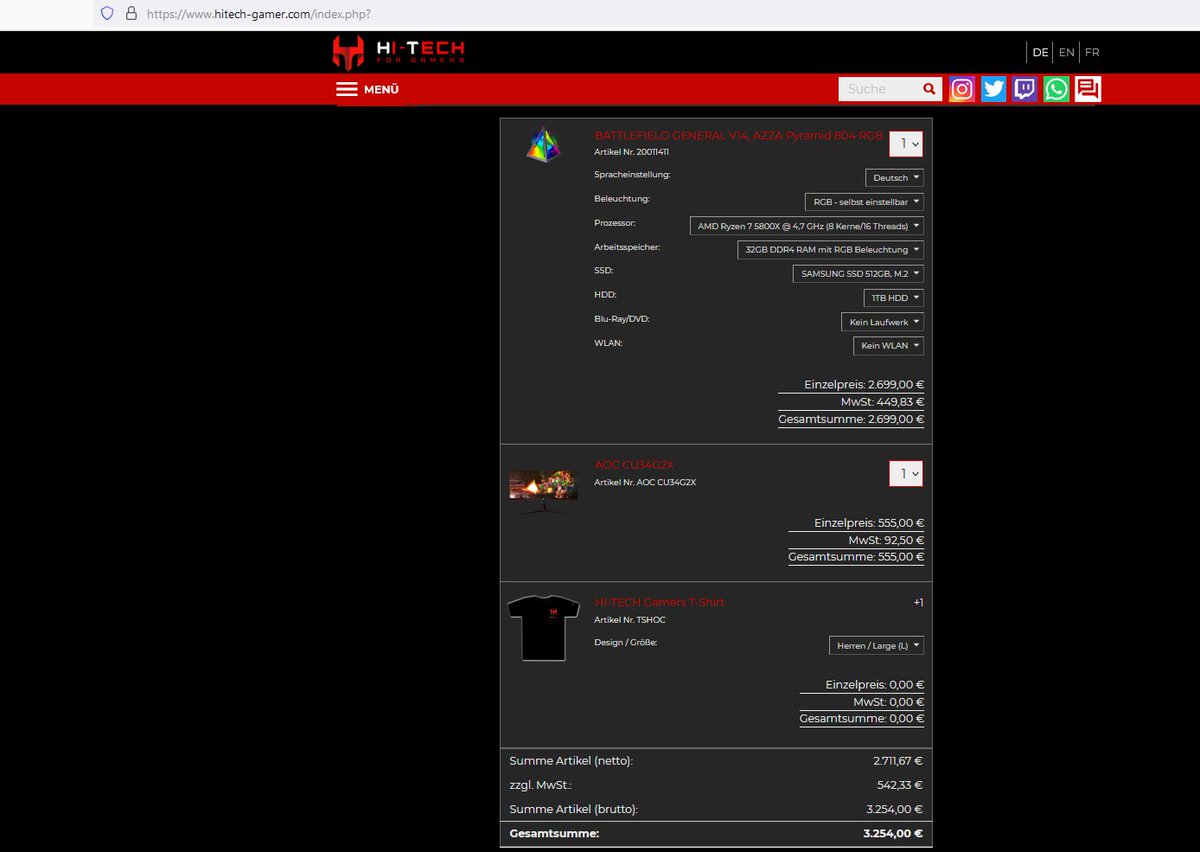Viewport: 1200px width, 852px height.
Task: Click 'Artikel Nr. 20011411' text
Action: pyautogui.click(x=631, y=152)
